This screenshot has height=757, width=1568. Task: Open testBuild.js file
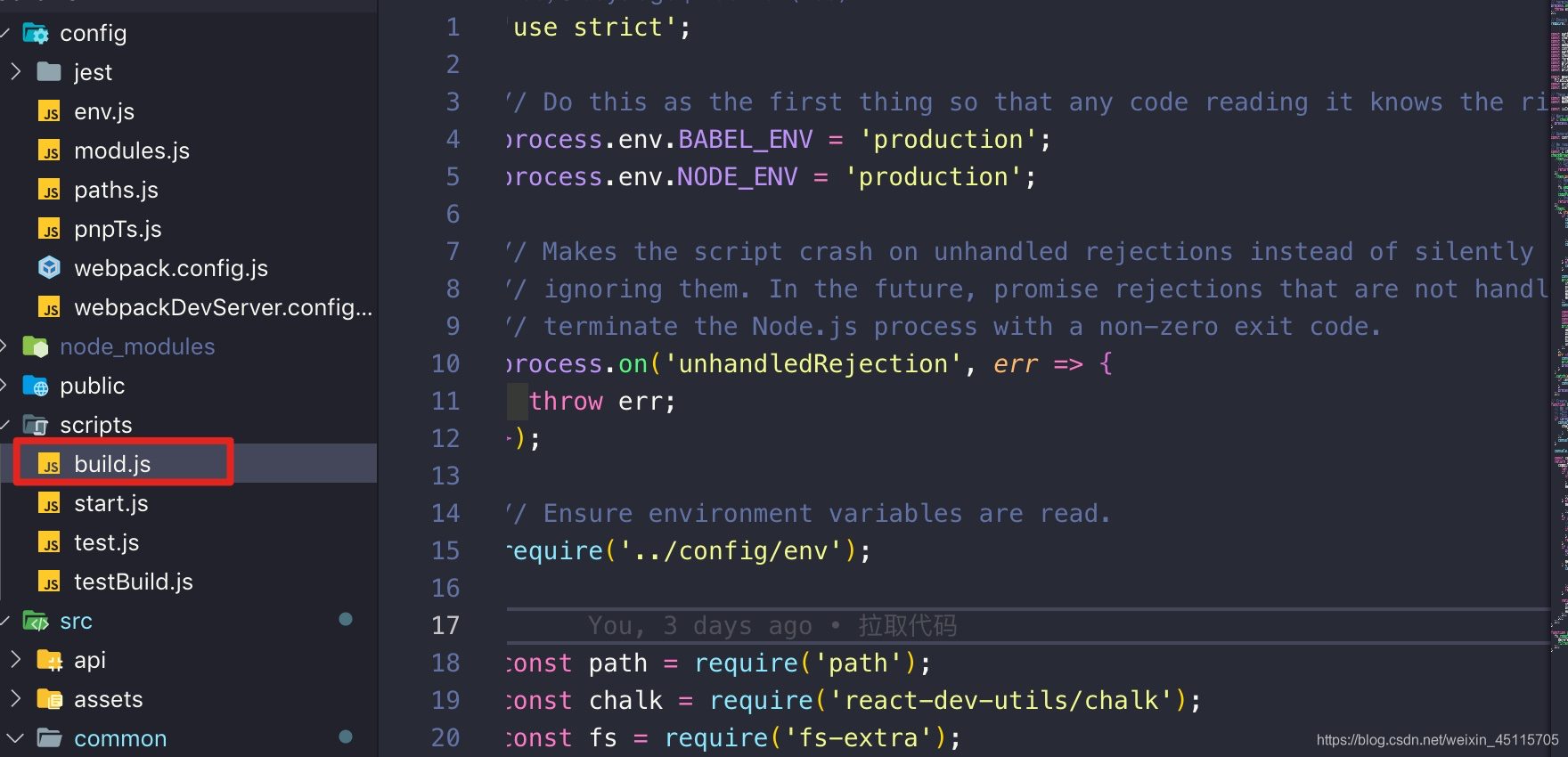coord(134,582)
